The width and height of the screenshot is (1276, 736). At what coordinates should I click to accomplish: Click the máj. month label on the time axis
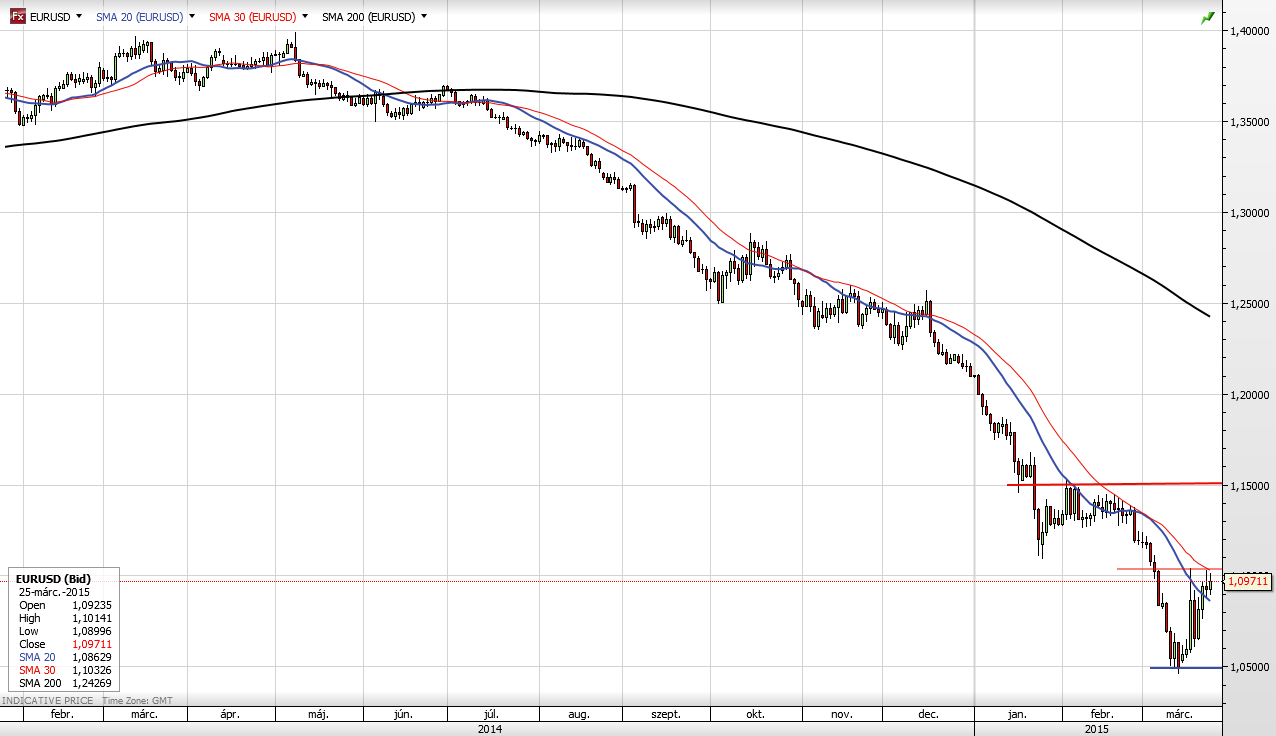point(319,715)
